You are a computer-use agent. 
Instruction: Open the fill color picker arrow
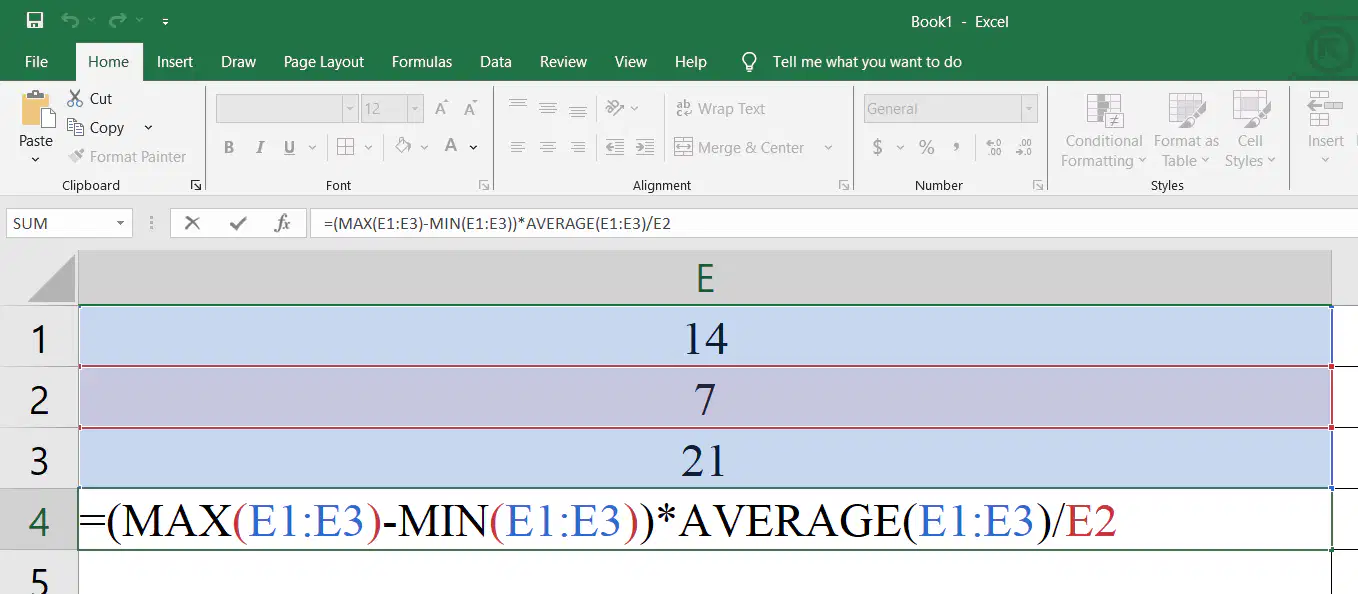point(424,147)
